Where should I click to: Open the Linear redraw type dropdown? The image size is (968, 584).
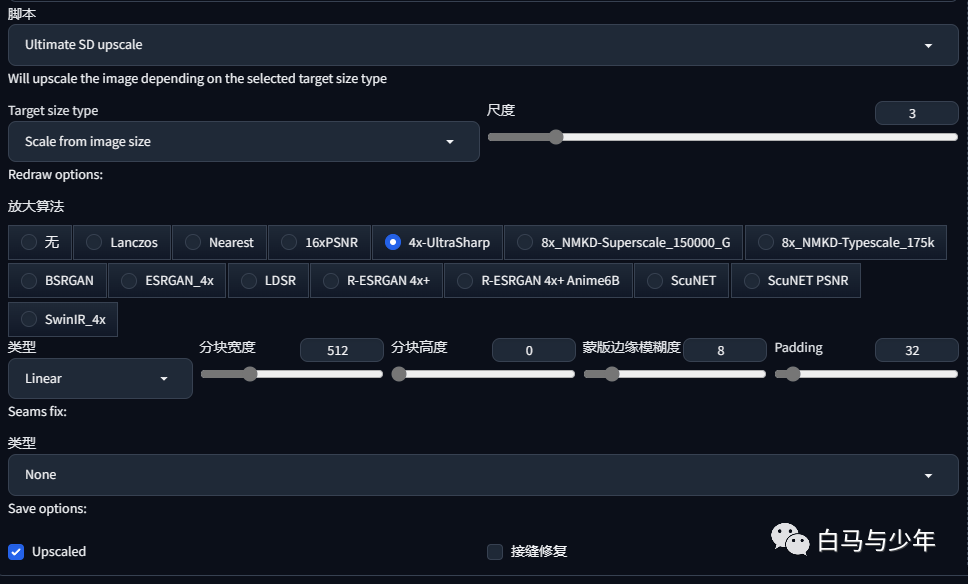100,378
